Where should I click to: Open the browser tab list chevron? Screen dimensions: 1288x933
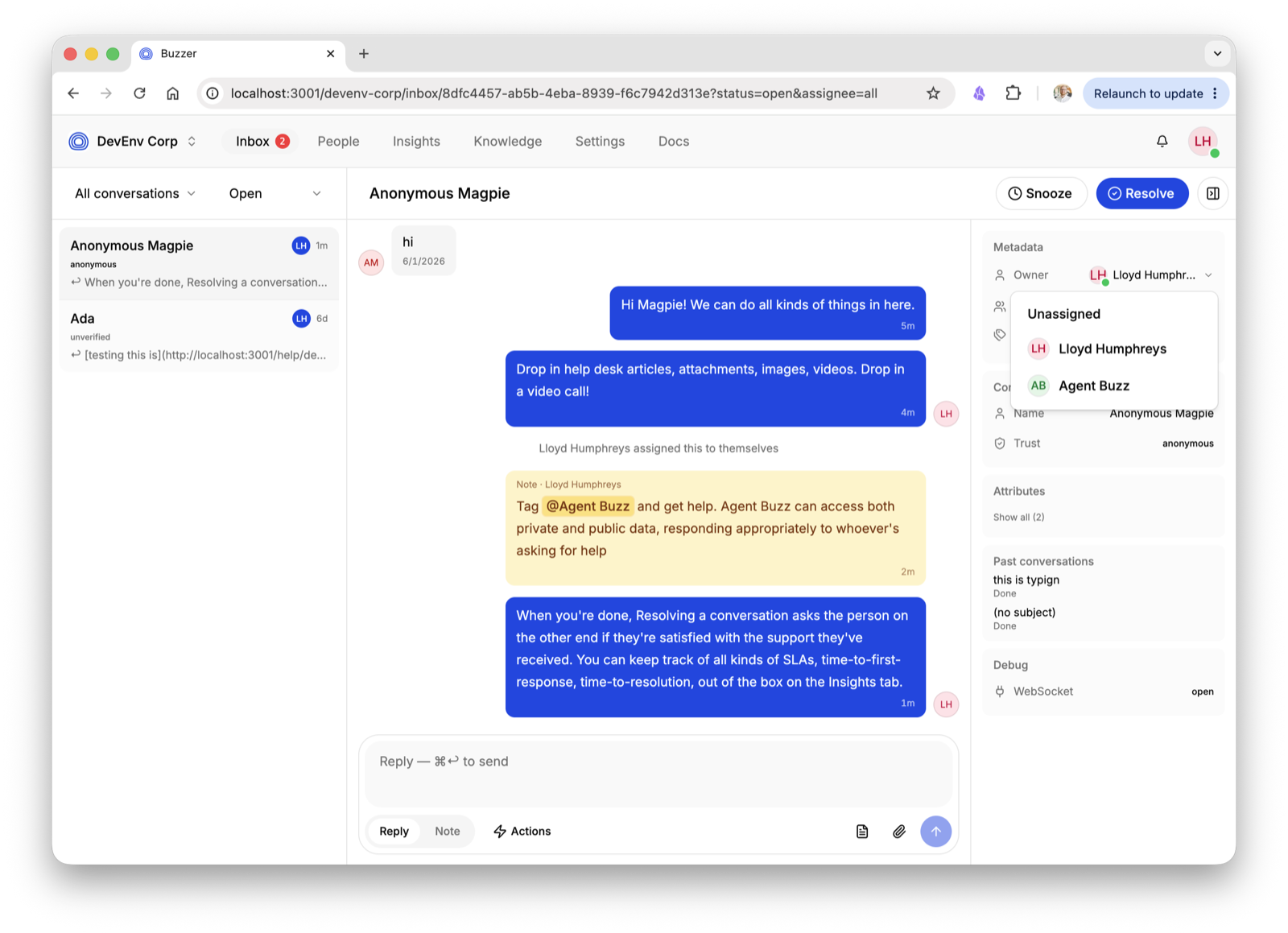[1217, 53]
